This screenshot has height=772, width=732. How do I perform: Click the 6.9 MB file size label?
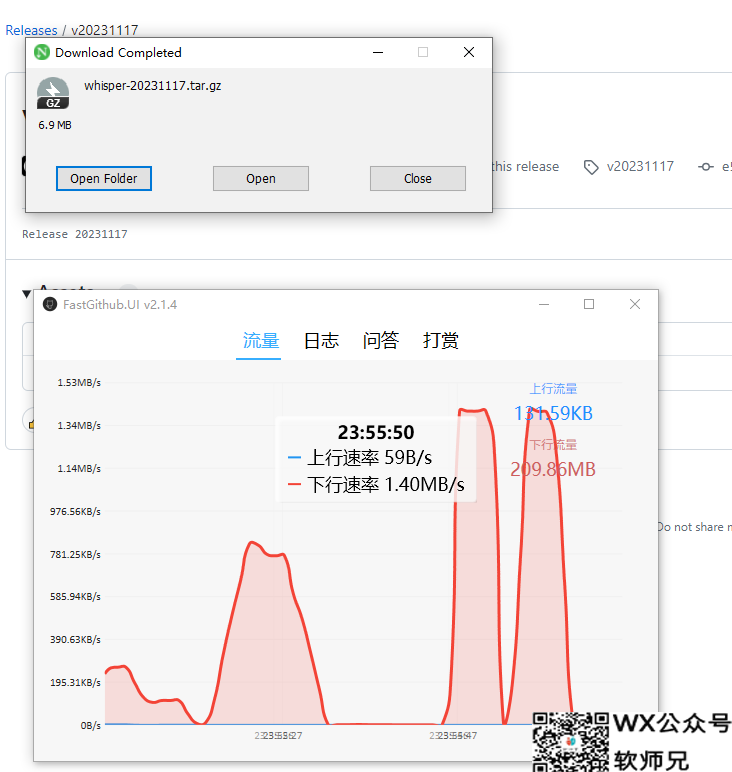[x=55, y=125]
